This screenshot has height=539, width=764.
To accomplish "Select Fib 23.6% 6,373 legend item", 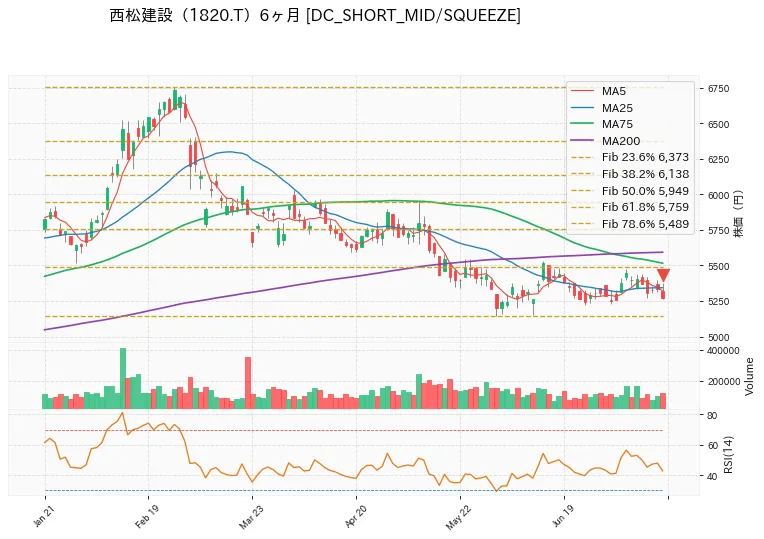I will pos(630,157).
